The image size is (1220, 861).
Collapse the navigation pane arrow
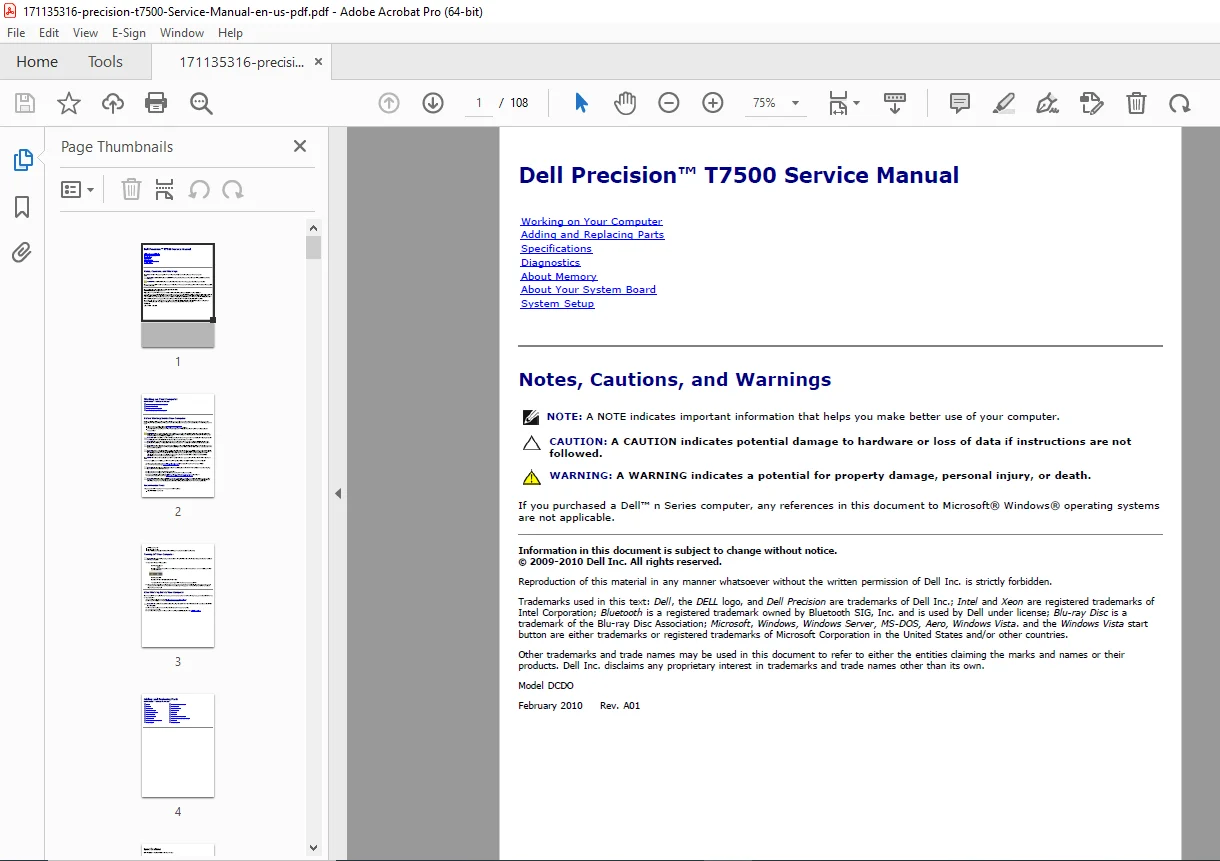click(338, 493)
